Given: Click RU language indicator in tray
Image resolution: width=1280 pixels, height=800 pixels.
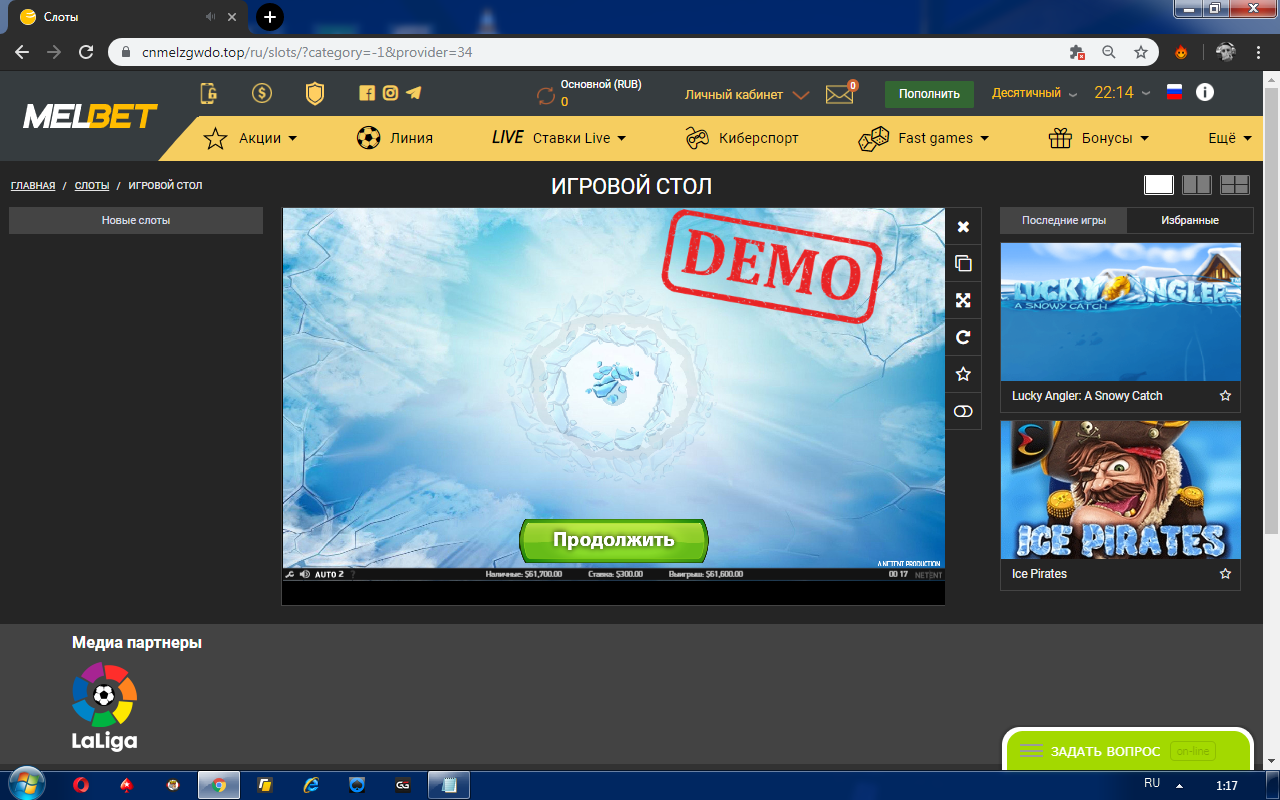Looking at the screenshot, I should [x=1152, y=783].
